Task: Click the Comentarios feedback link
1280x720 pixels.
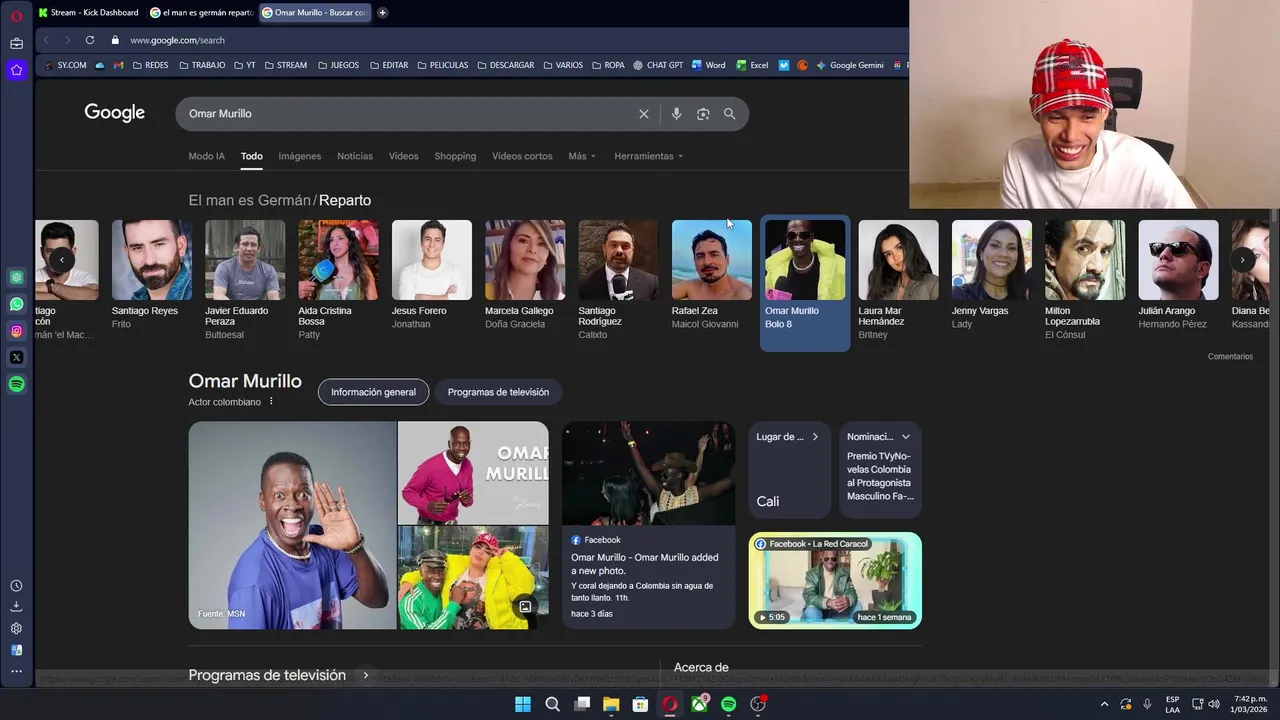Action: coord(1230,357)
